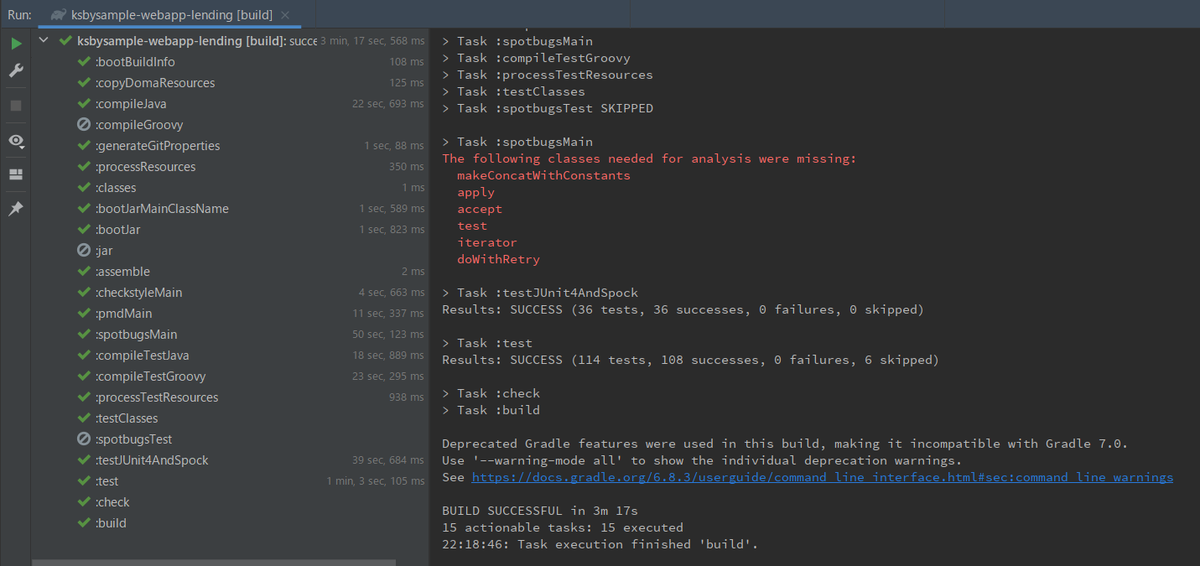Image resolution: width=1200 pixels, height=566 pixels.
Task: Select the :checkstyleMain task row
Action: point(231,293)
